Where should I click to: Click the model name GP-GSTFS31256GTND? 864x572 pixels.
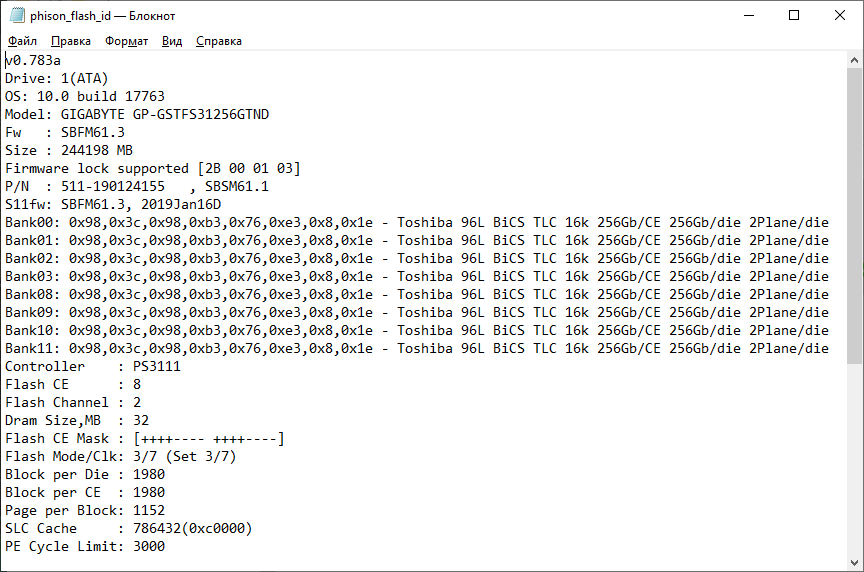tap(201, 115)
